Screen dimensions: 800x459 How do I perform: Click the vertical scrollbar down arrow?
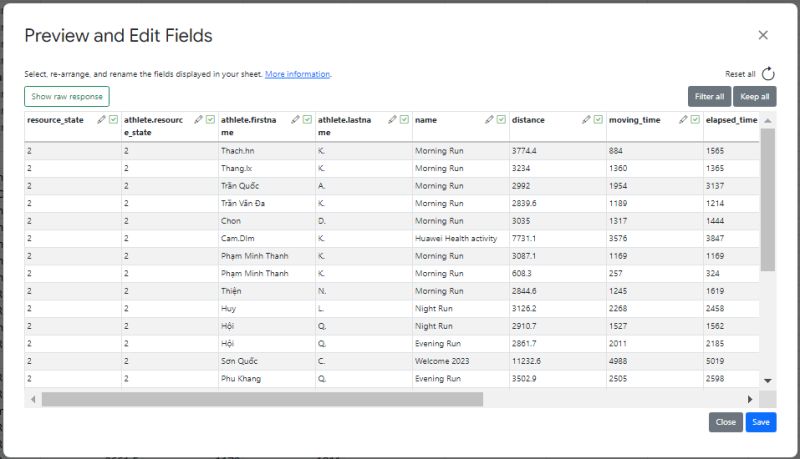767,380
